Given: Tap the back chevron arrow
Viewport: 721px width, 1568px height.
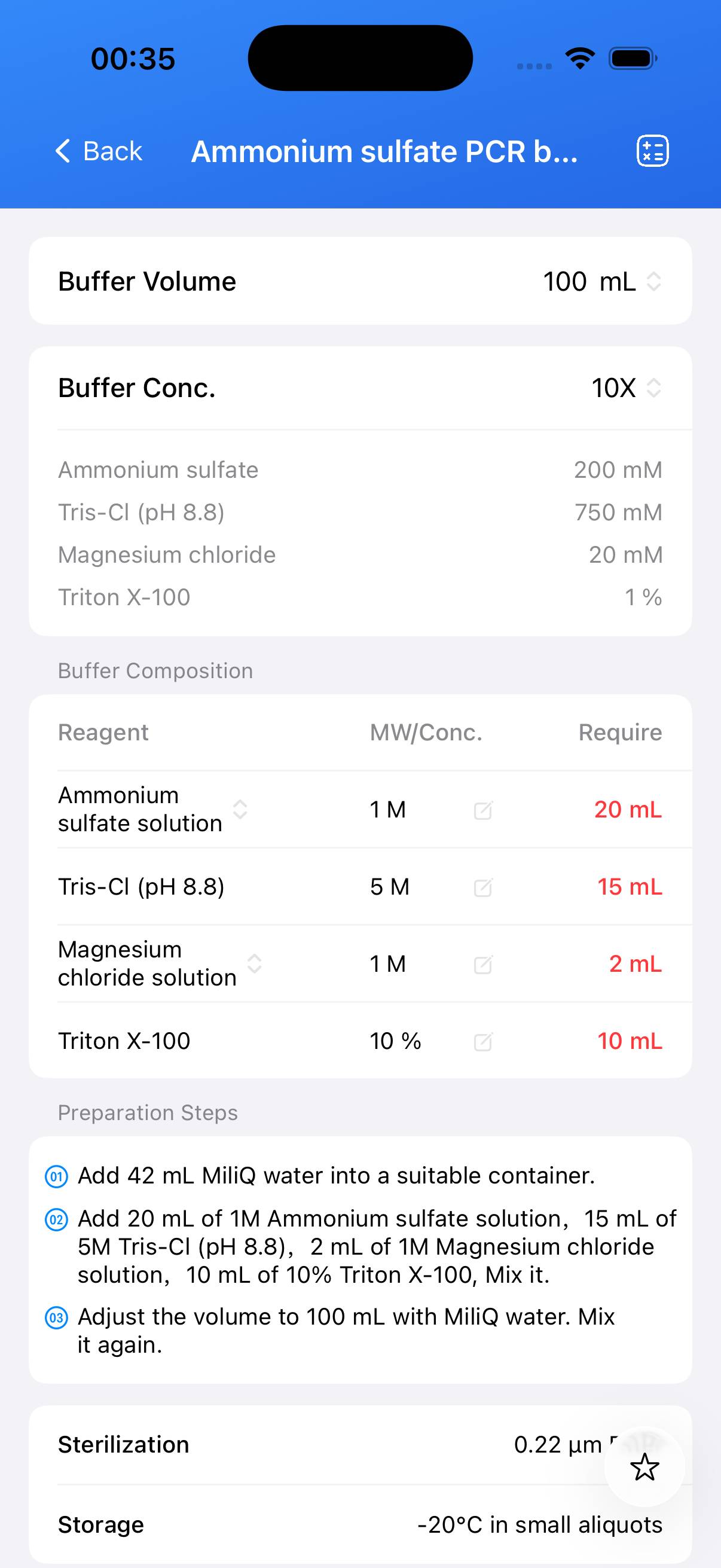Looking at the screenshot, I should [x=63, y=151].
